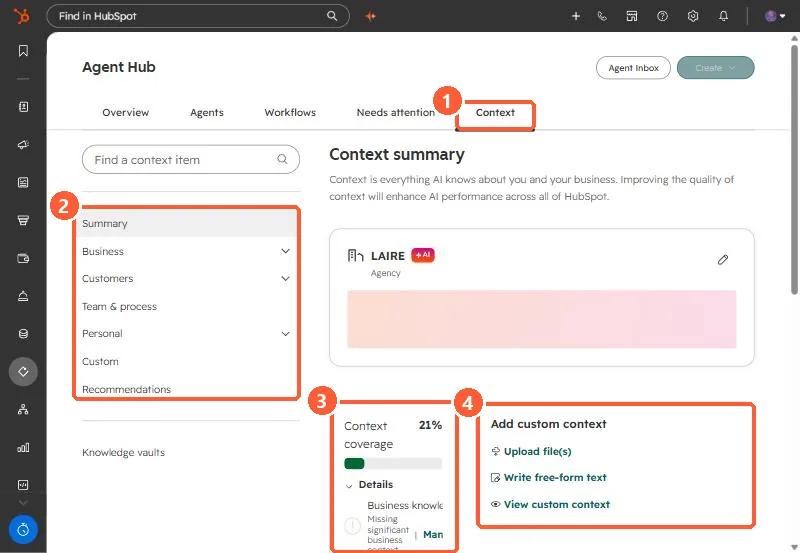Click the Agent Hub page title
This screenshot has height=553, width=800.
[119, 67]
